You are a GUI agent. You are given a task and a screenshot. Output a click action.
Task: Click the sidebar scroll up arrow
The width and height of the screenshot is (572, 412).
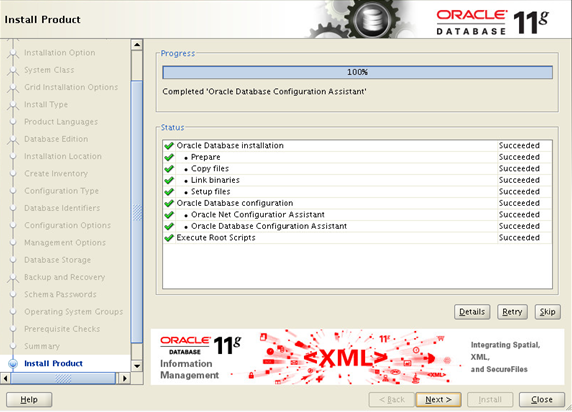[x=137, y=45]
